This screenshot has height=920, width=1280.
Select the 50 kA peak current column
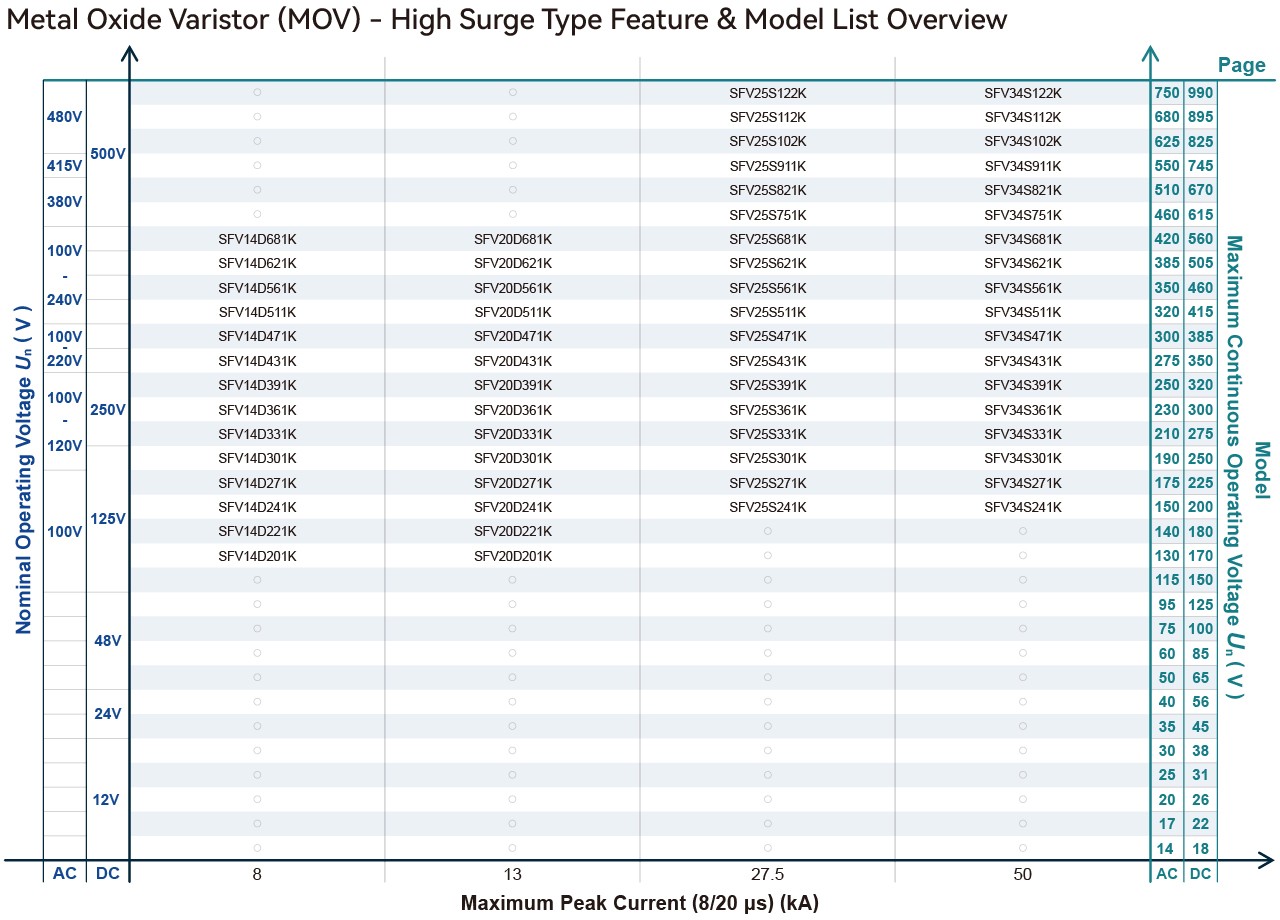(1022, 874)
